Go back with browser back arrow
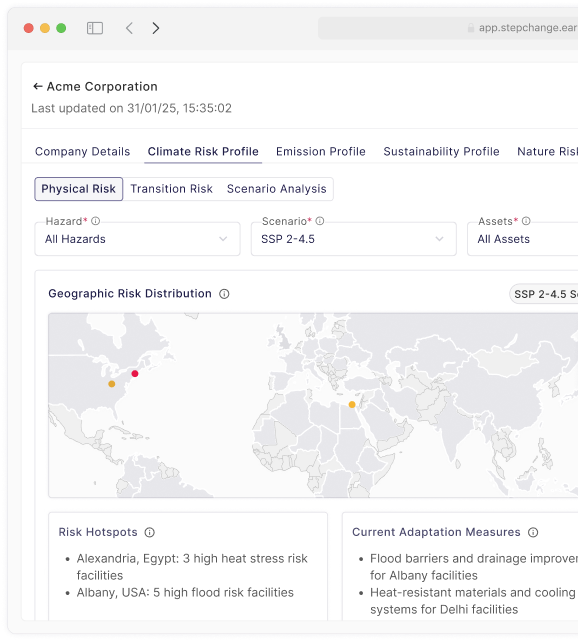 [x=129, y=28]
